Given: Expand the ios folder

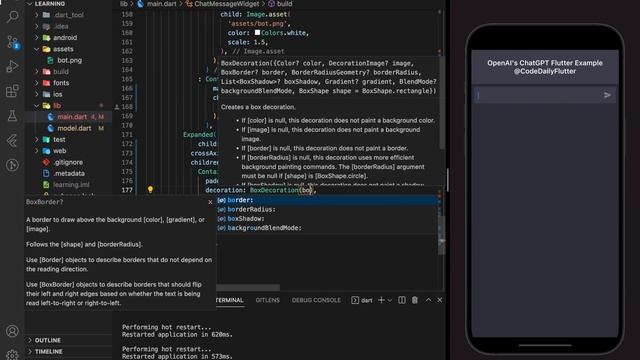Looking at the screenshot, I should 37,94.
